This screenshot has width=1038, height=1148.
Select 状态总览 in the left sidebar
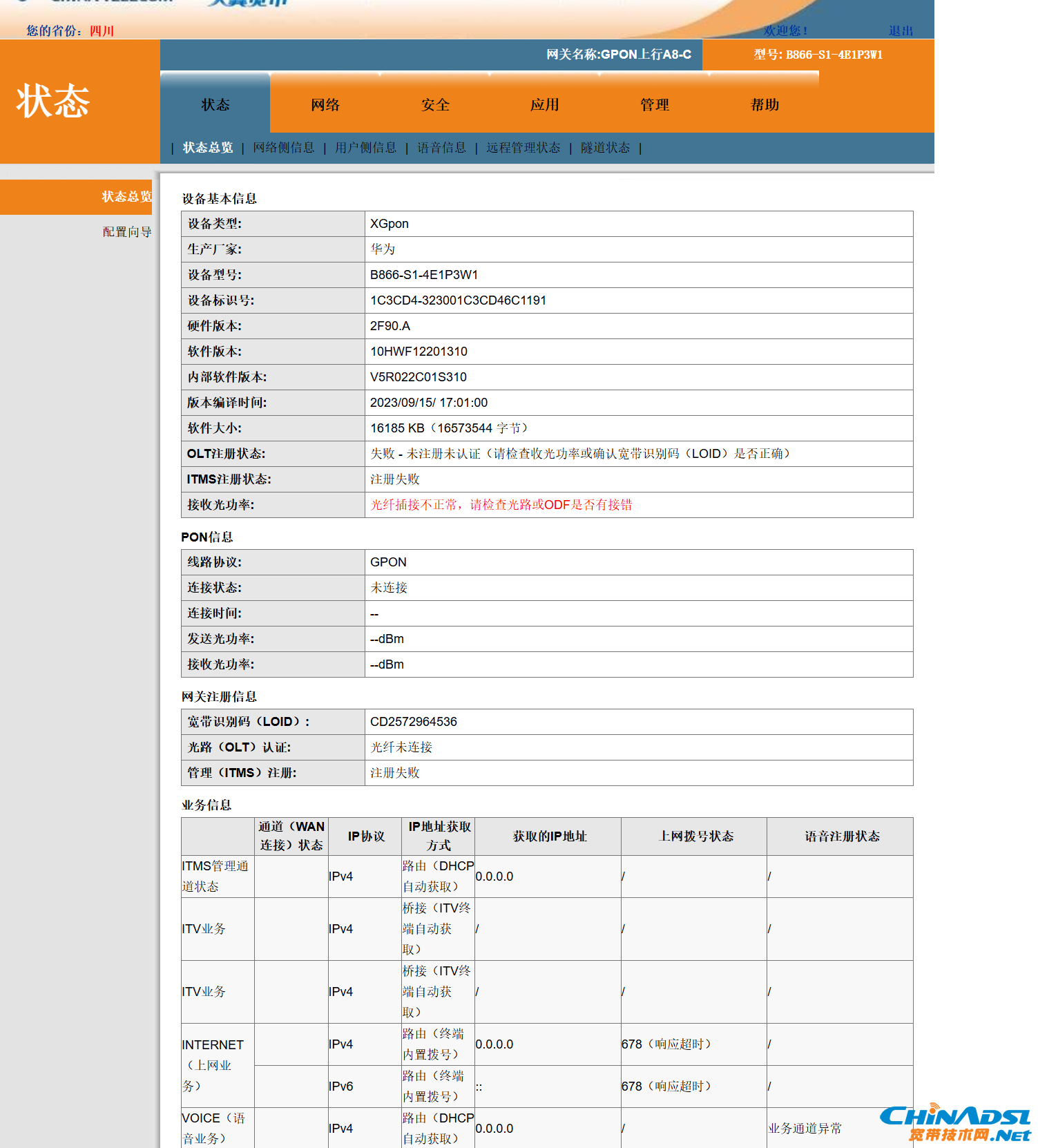pos(127,197)
